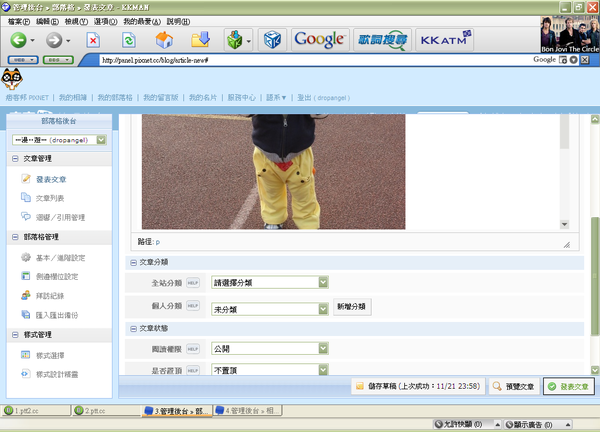
Task: Open the 說明(H) menu
Action: coord(178,22)
